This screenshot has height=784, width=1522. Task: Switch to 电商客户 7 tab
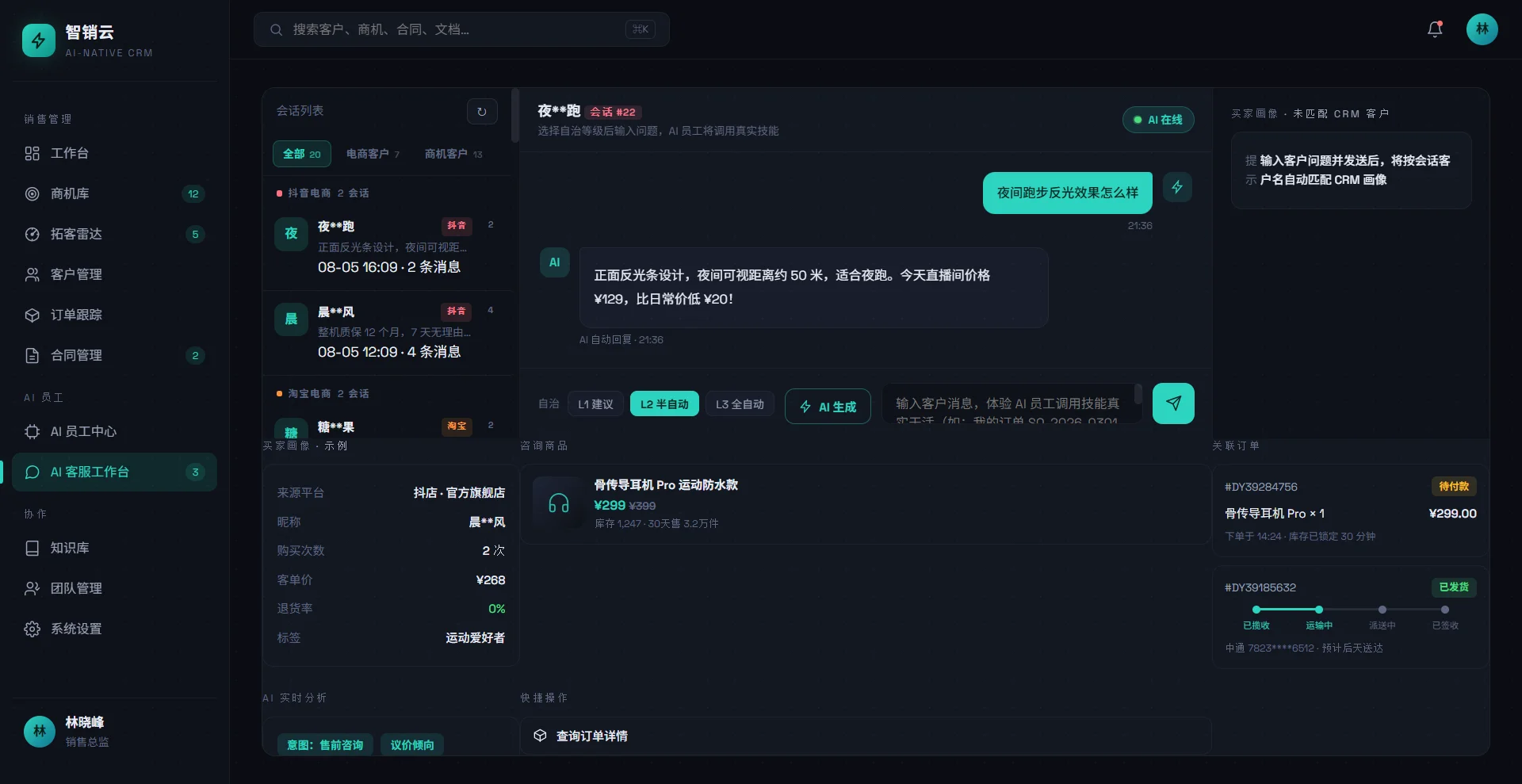coord(373,154)
